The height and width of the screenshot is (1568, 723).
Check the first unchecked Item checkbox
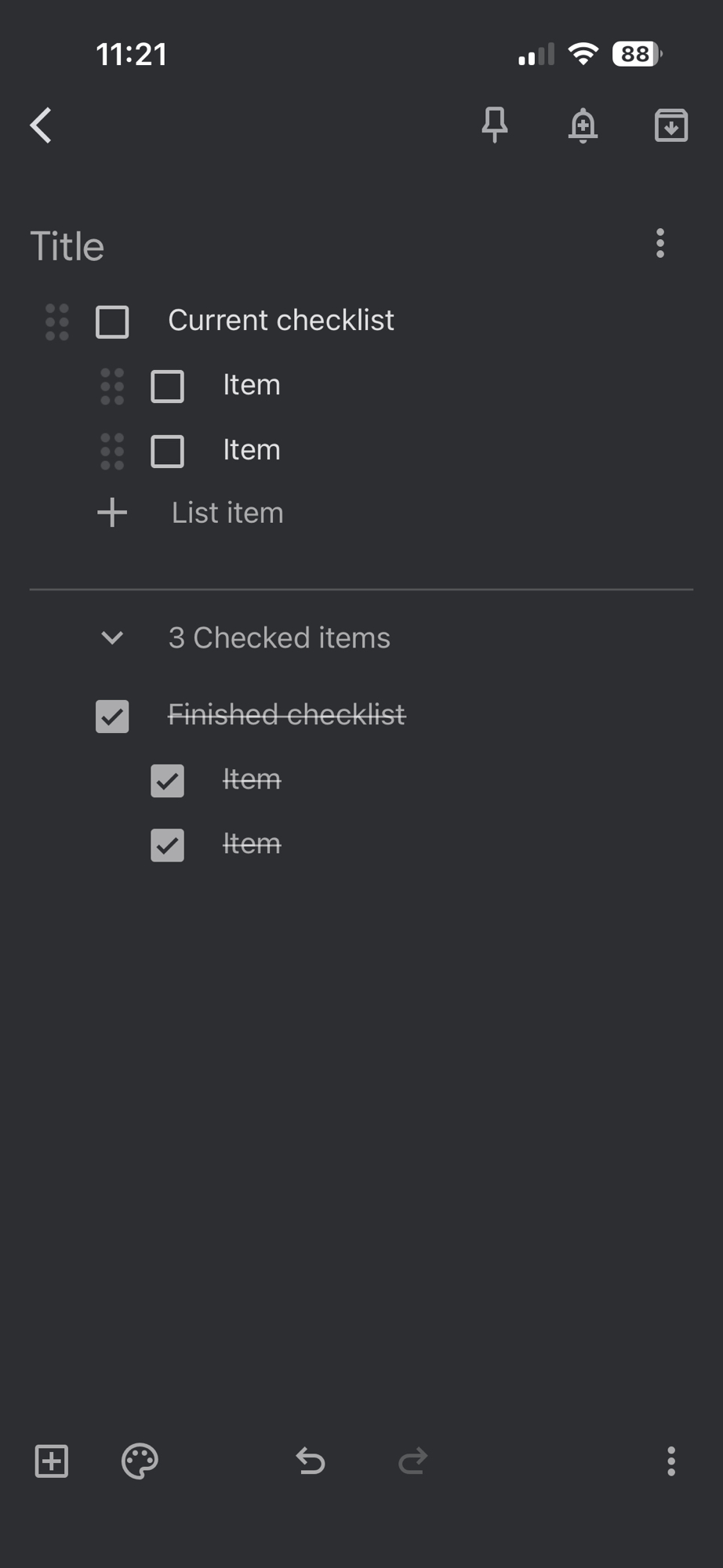pos(167,387)
